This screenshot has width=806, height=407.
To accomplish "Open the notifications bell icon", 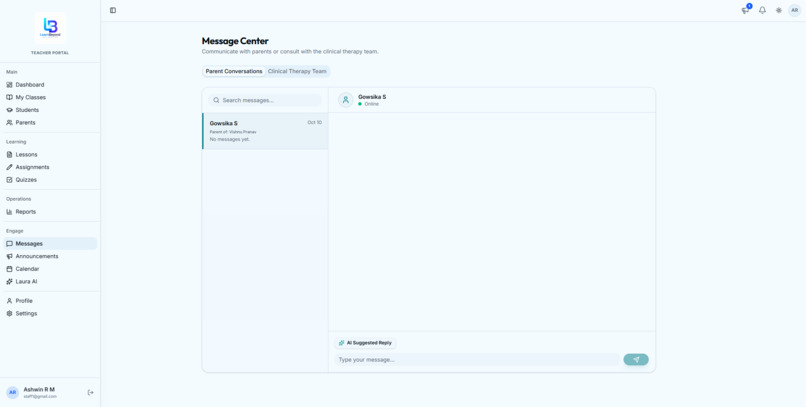I will [x=762, y=10].
